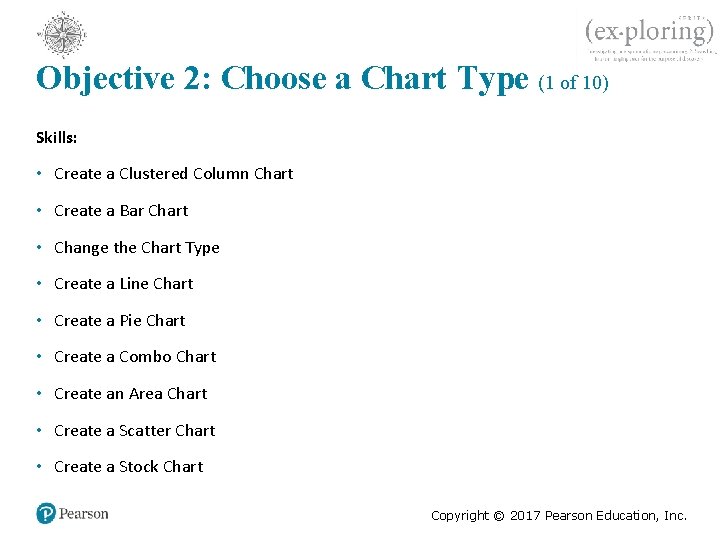Click the bullet dot before Create a Pie Chart
The image size is (720, 540).
pyautogui.click(x=38, y=321)
